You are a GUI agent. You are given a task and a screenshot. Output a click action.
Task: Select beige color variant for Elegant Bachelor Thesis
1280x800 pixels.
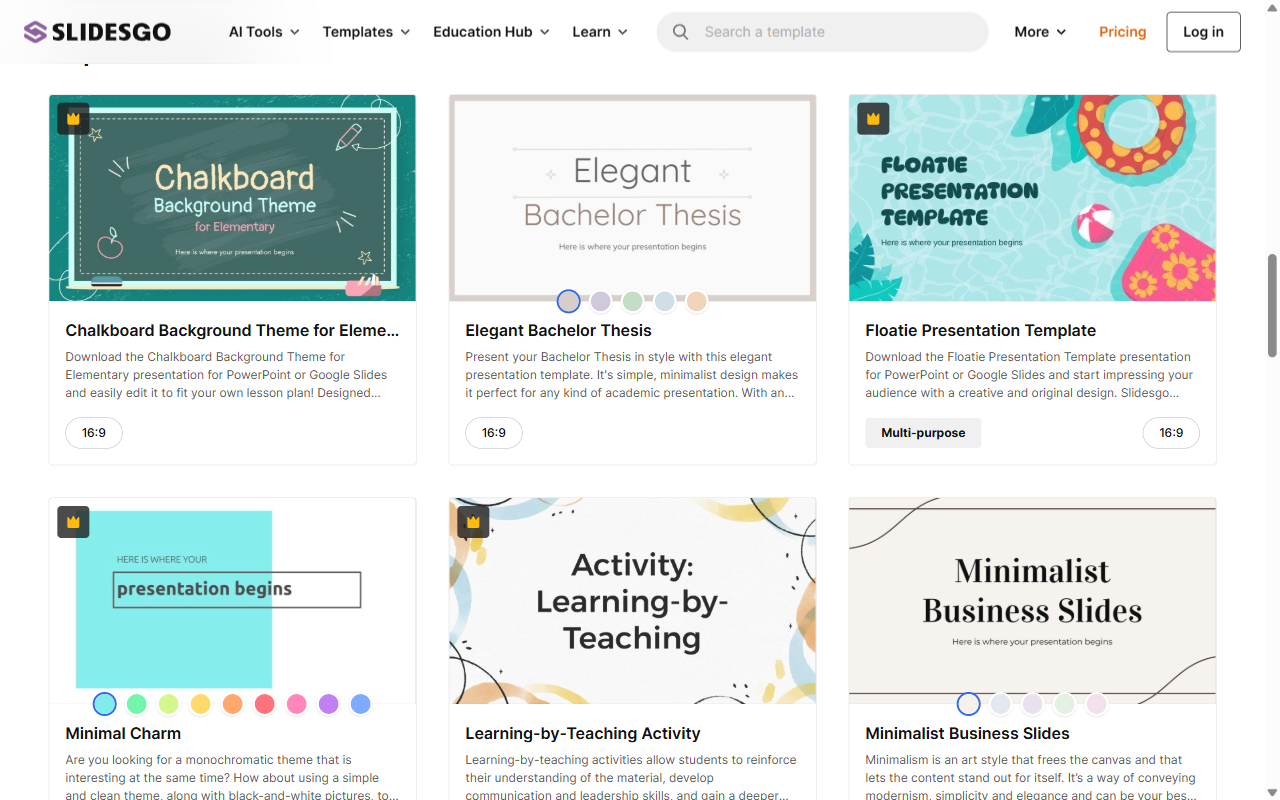point(568,301)
